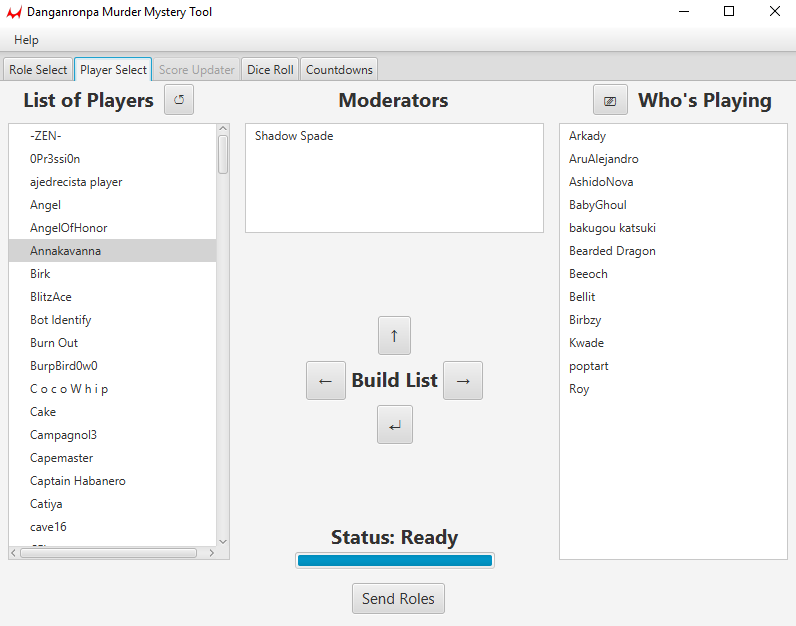
Task: Select AngelOfHonor in the player list
Action: click(x=112, y=228)
